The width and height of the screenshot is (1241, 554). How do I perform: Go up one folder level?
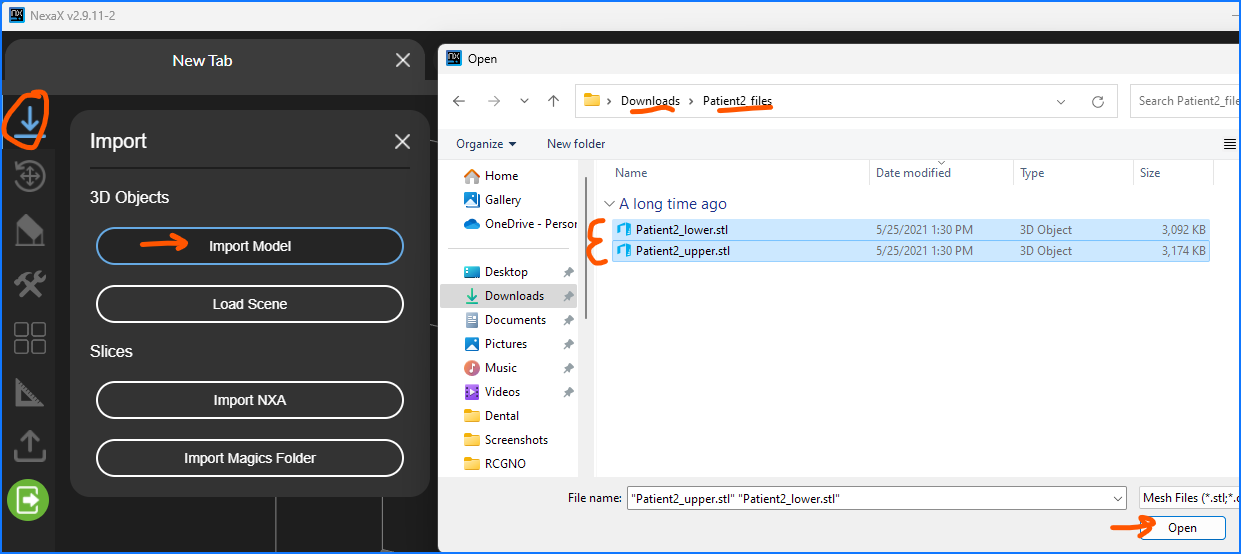click(x=553, y=101)
